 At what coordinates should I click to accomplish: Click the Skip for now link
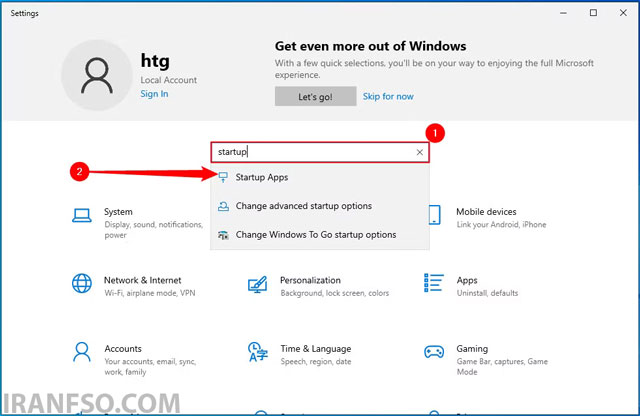click(388, 96)
